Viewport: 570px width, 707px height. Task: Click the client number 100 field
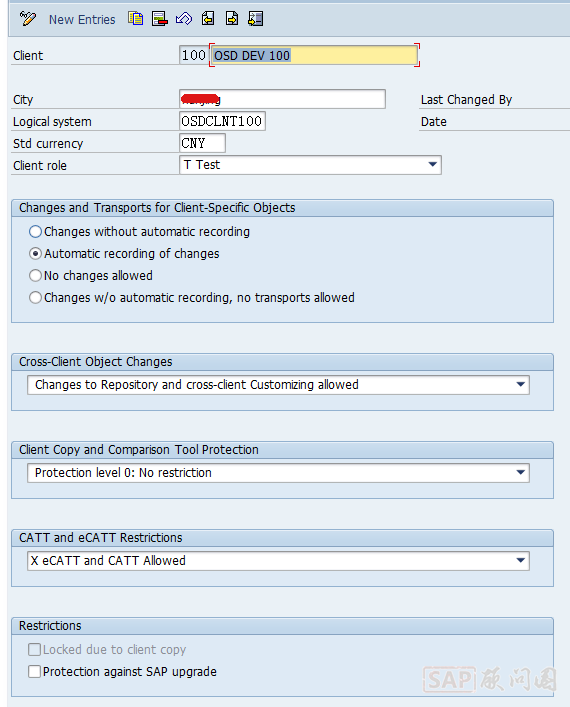coord(193,55)
